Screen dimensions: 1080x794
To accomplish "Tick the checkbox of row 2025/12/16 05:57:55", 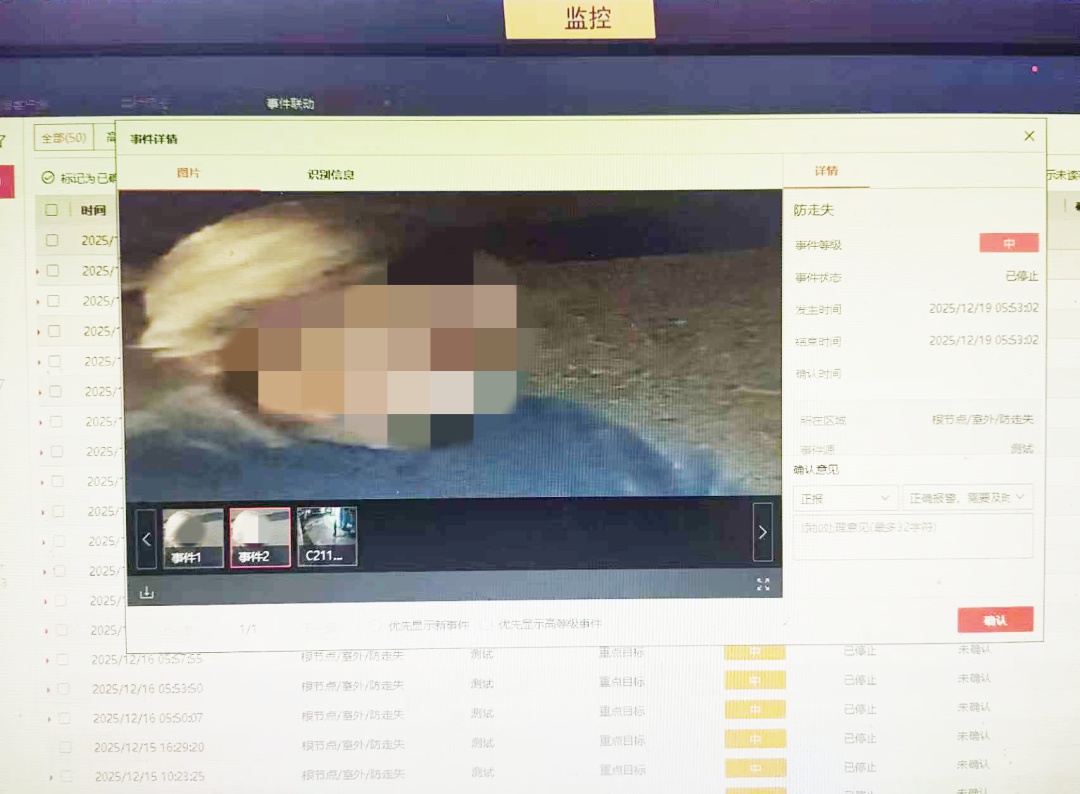I will pyautogui.click(x=63, y=660).
